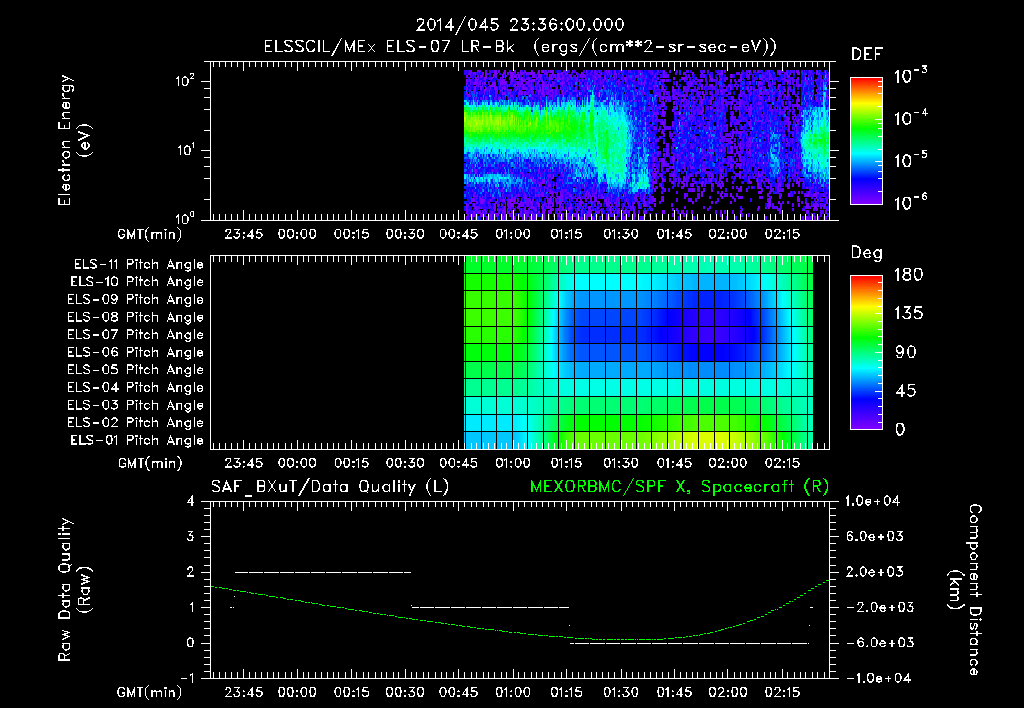Select the ELS-11 Pitch Angle row label
Image resolution: width=1024 pixels, height=708 pixels.
[x=138, y=265]
